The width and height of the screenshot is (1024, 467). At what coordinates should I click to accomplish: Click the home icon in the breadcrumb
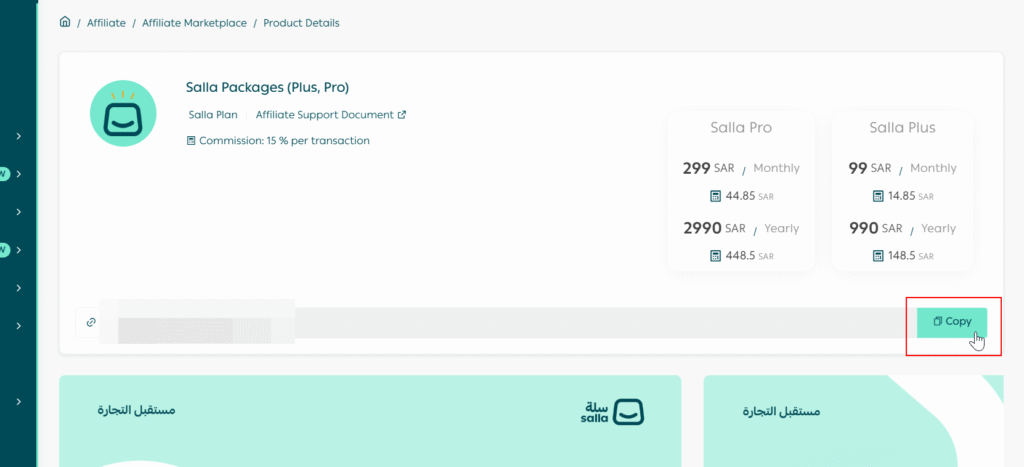66,22
